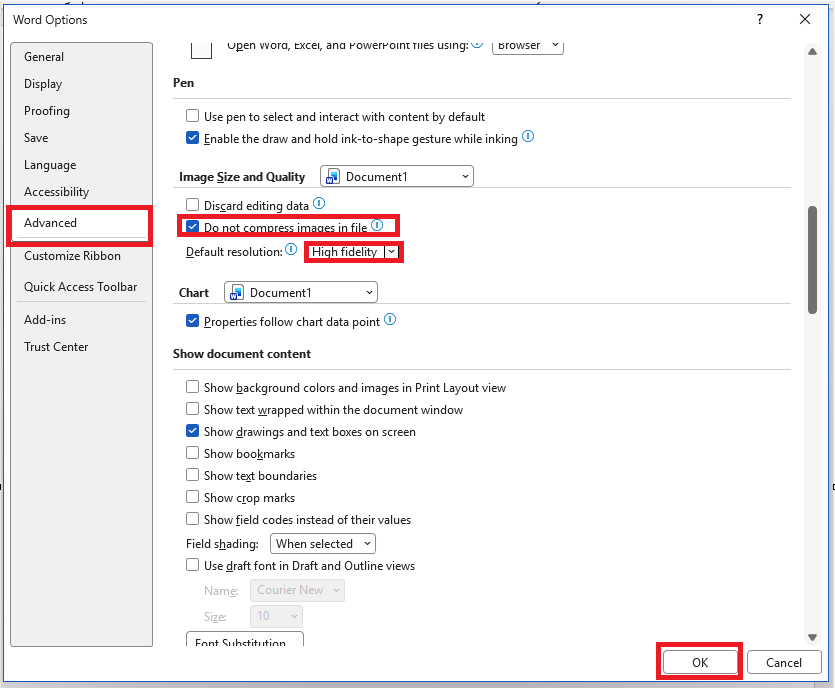Check Show text boundaries
Image resolution: width=835 pixels, height=688 pixels.
[x=192, y=475]
